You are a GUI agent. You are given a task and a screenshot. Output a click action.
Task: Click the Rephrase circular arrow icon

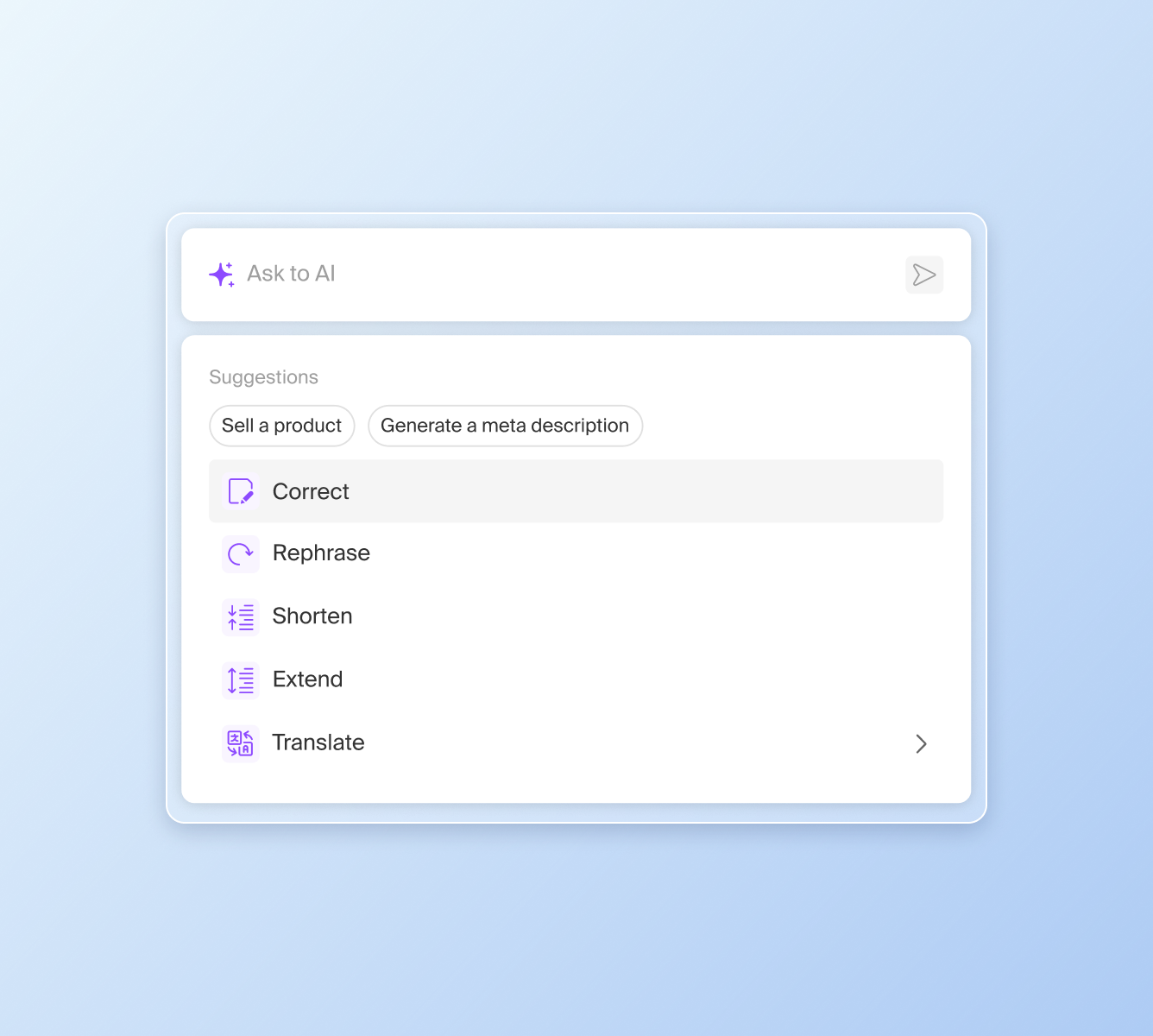tap(241, 553)
